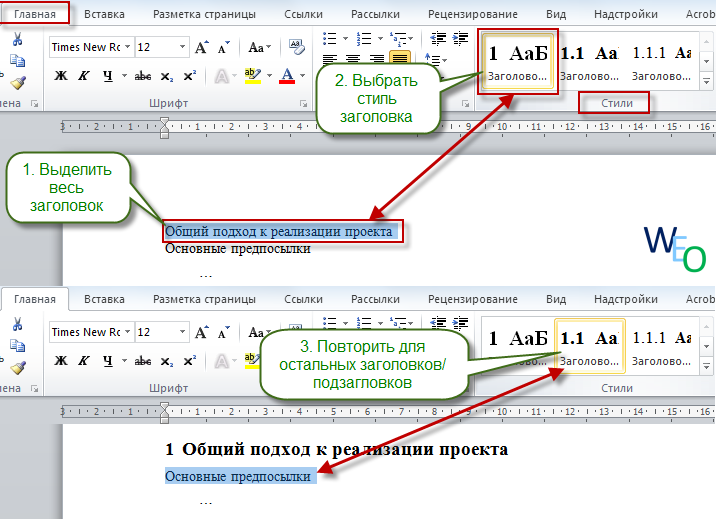Click the Copy icon in the top ribbon

pos(17,61)
